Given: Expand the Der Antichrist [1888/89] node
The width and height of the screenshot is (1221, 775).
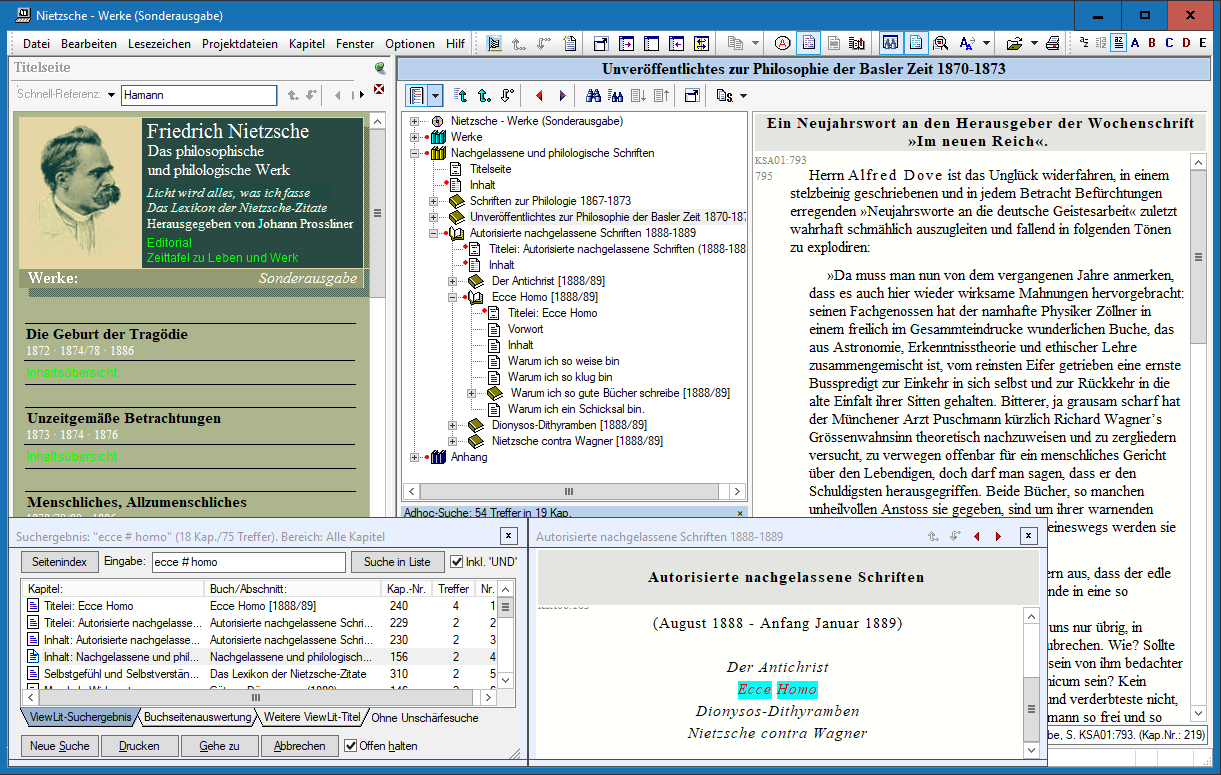Looking at the screenshot, I should point(453,281).
